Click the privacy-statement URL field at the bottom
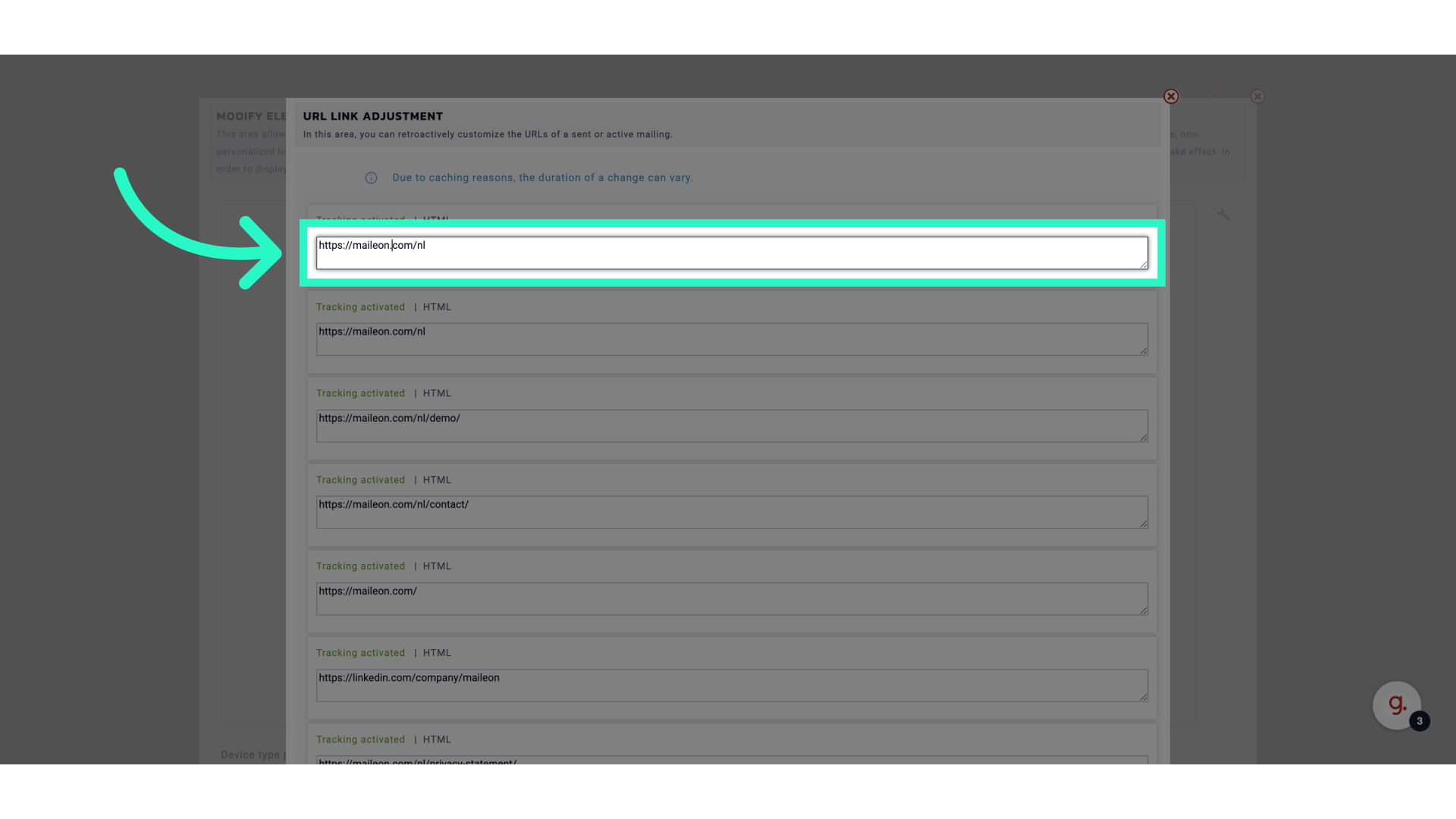Screen dimensions: 1456x819 tap(732, 760)
